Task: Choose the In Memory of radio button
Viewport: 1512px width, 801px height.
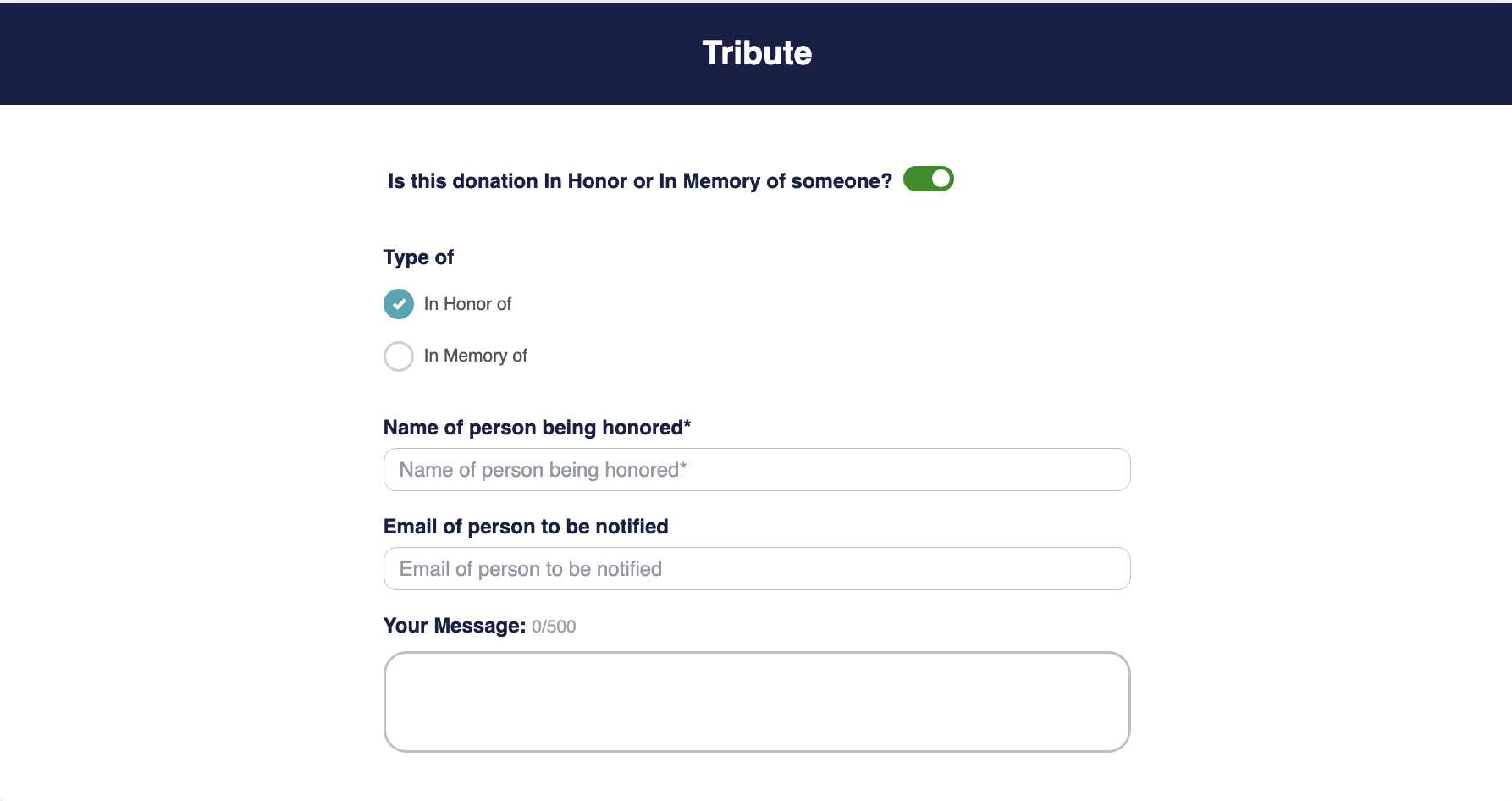Action: 399,356
